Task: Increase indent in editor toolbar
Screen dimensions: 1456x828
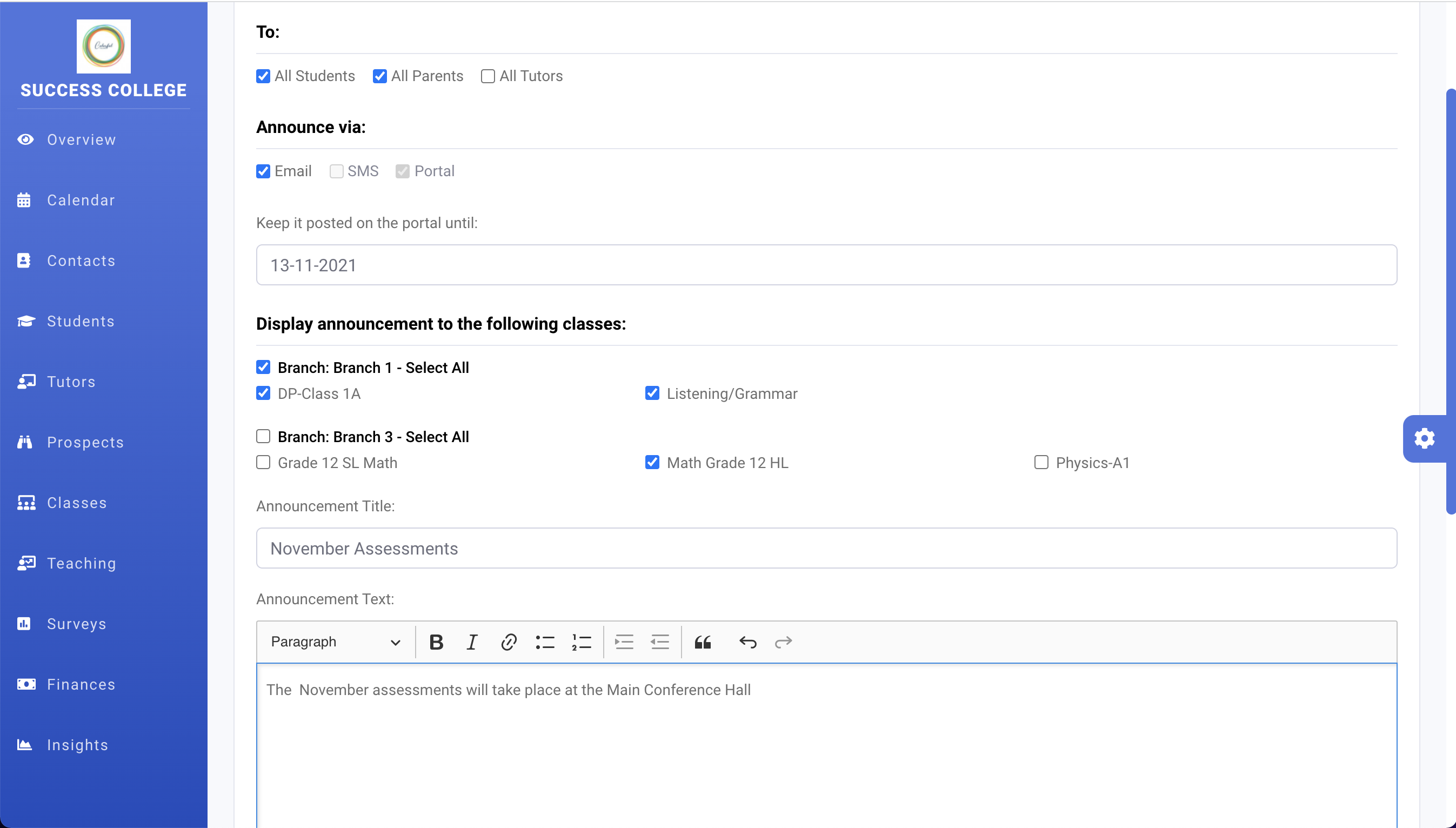Action: (624, 642)
